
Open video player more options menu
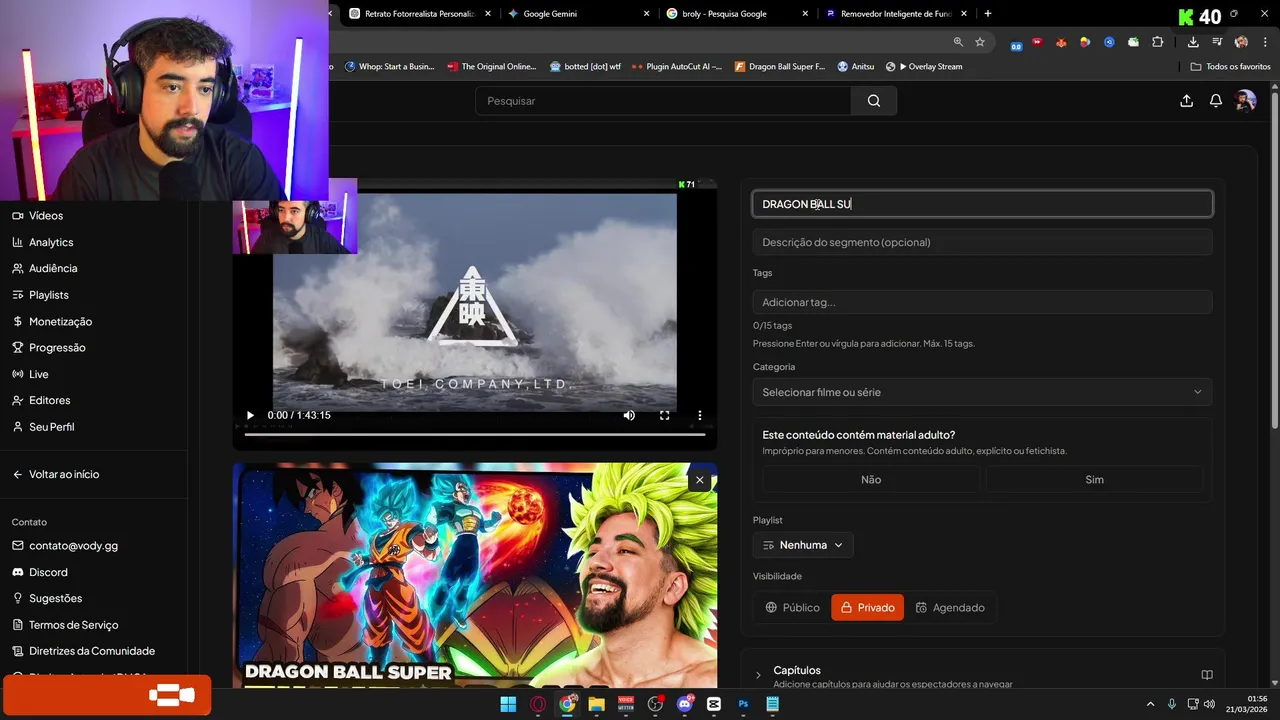click(700, 415)
